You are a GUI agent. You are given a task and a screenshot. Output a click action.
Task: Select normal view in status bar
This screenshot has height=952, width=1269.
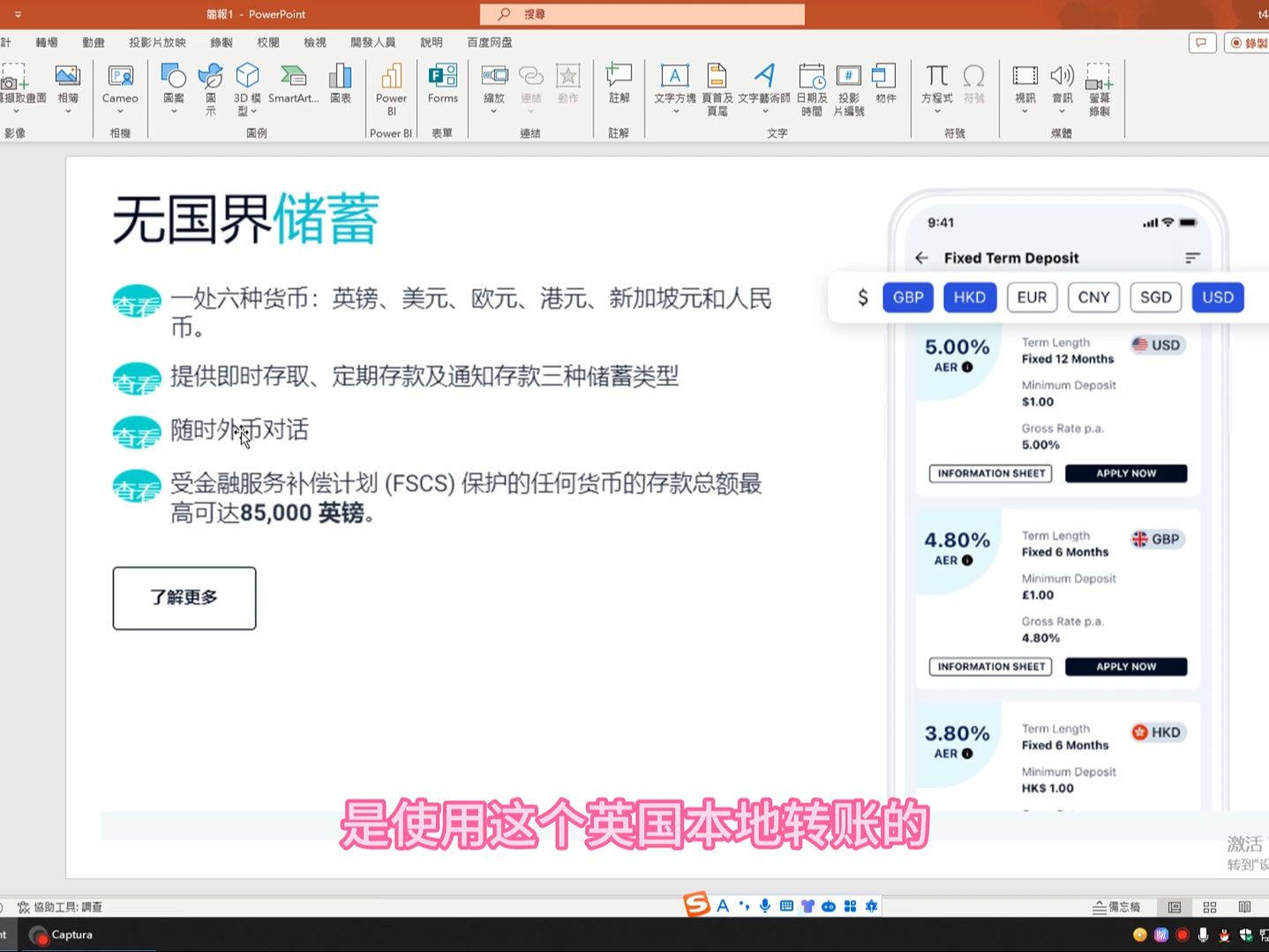point(1175,907)
